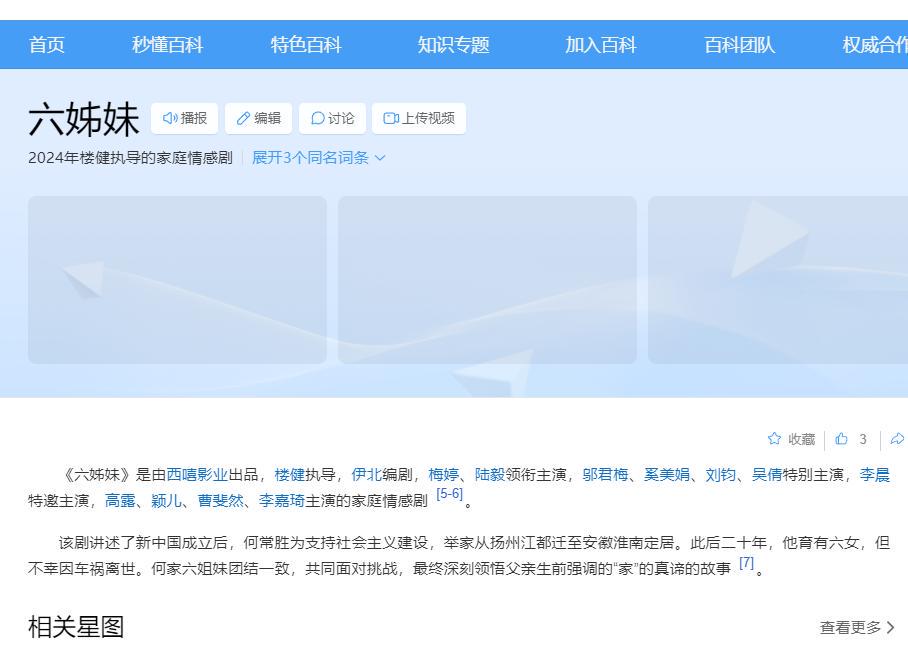Open the 奚美娟 link
Screen dimensions: 908x651
[x=667, y=475]
